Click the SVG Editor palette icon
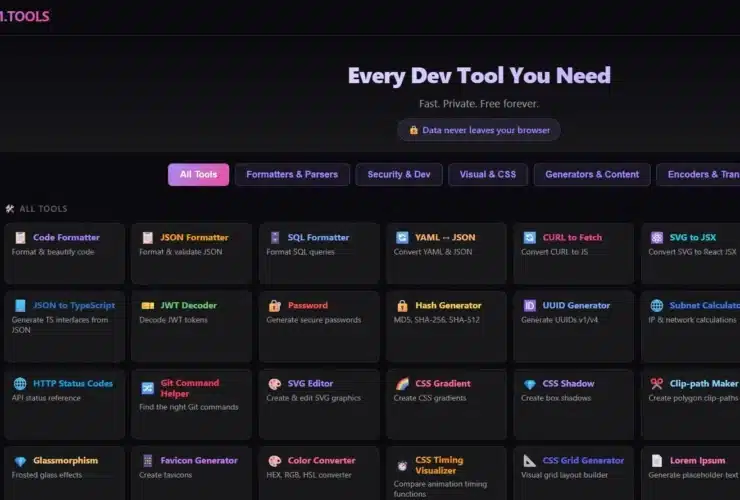 (x=275, y=383)
